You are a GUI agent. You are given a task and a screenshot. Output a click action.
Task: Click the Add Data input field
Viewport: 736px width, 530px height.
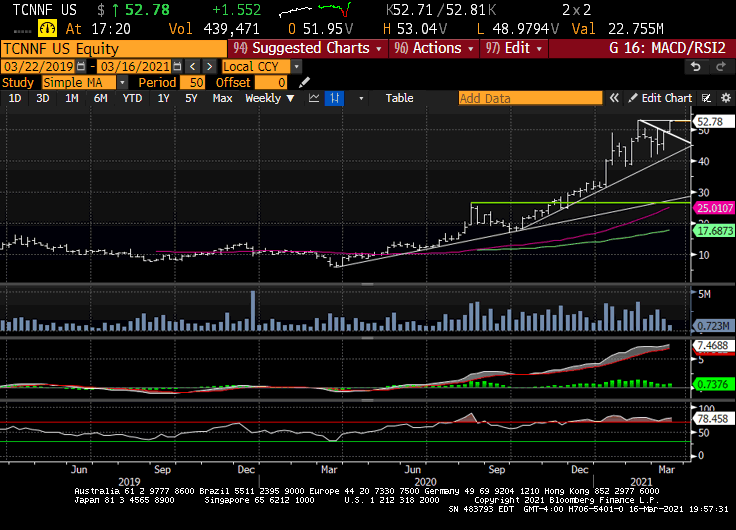coord(530,98)
